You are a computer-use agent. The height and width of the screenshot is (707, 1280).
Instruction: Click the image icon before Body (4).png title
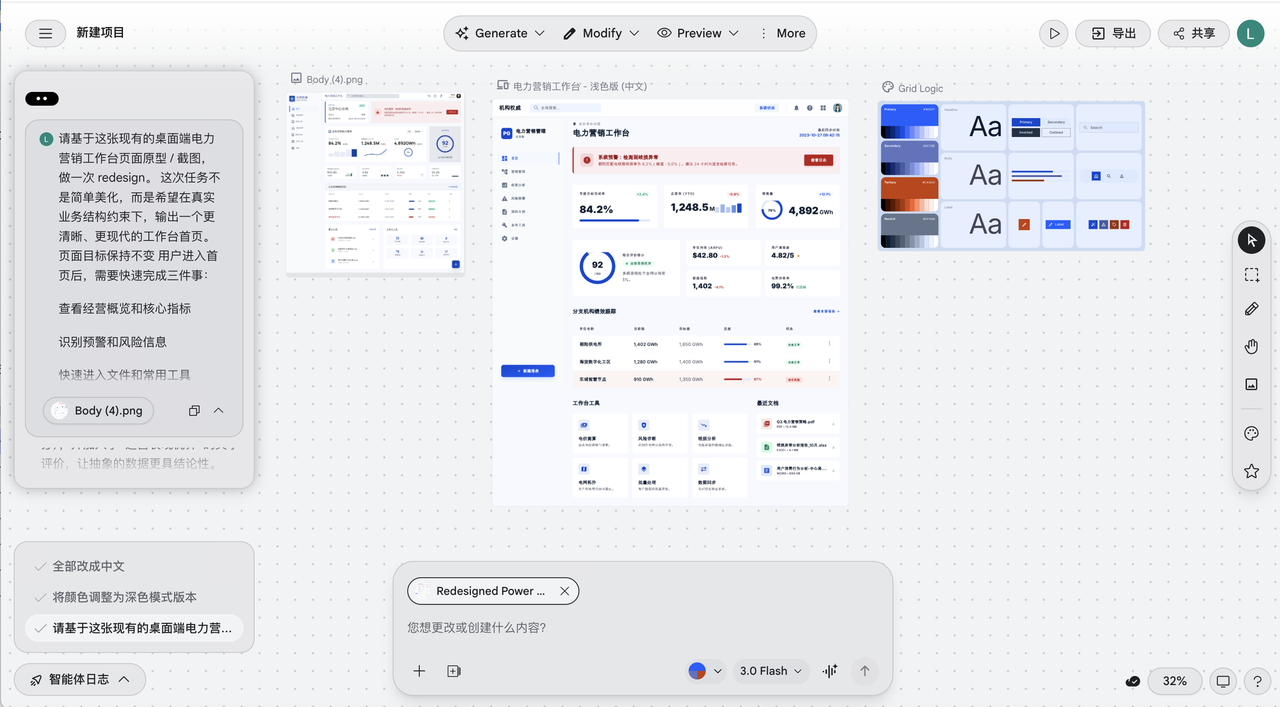[x=296, y=79]
